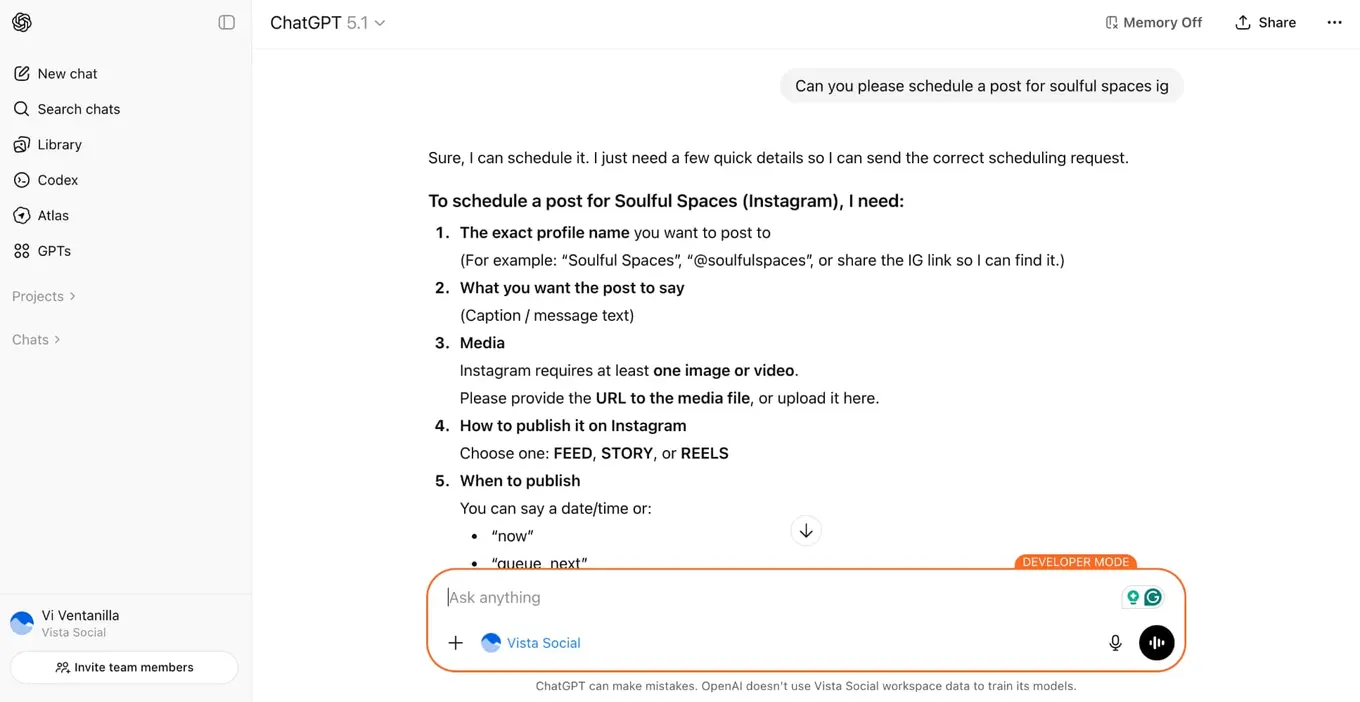Click the Memory Off indicator
This screenshot has height=702, width=1360.
[x=1153, y=21]
